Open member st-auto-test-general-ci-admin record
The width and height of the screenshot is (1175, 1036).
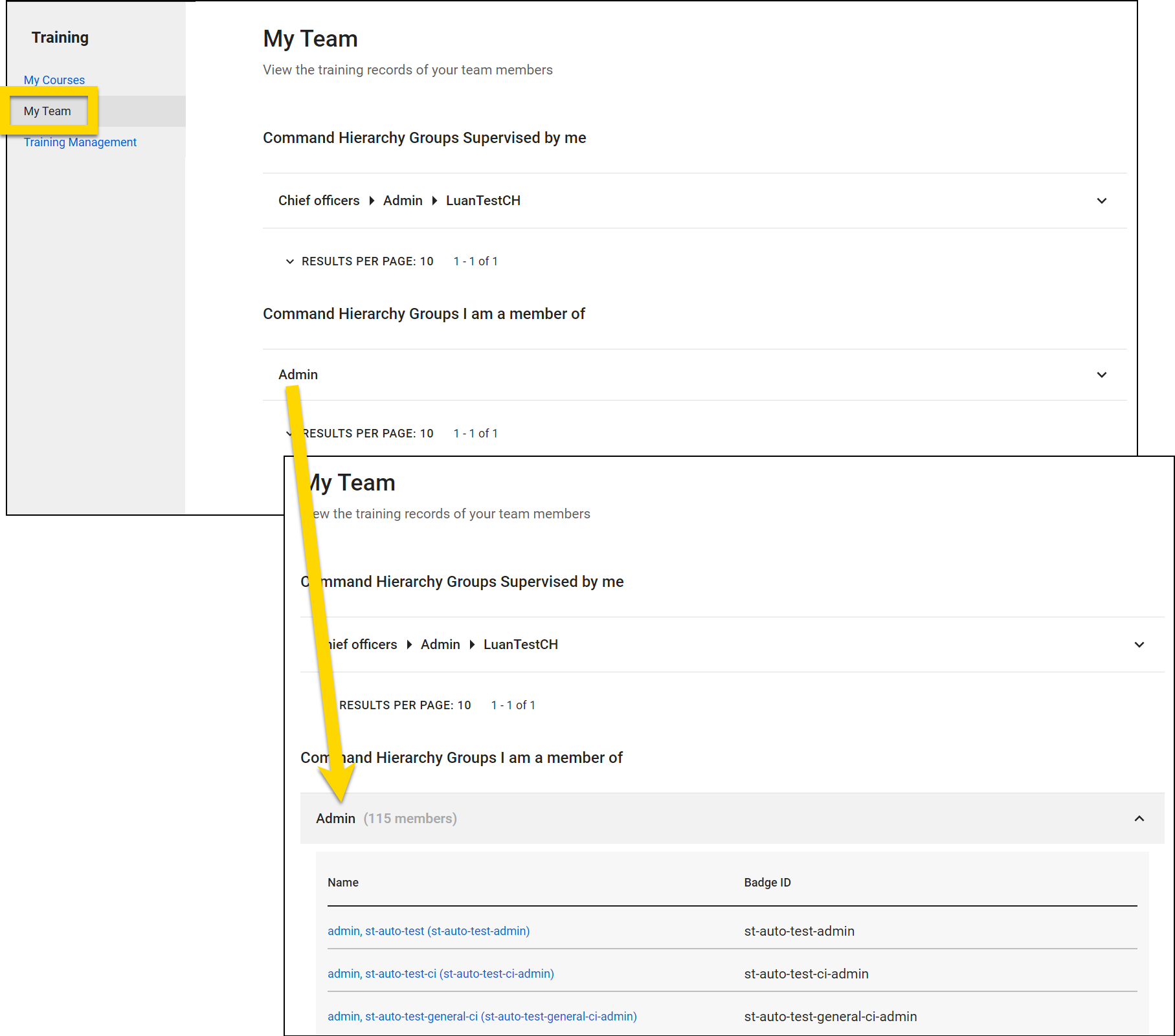(482, 1016)
